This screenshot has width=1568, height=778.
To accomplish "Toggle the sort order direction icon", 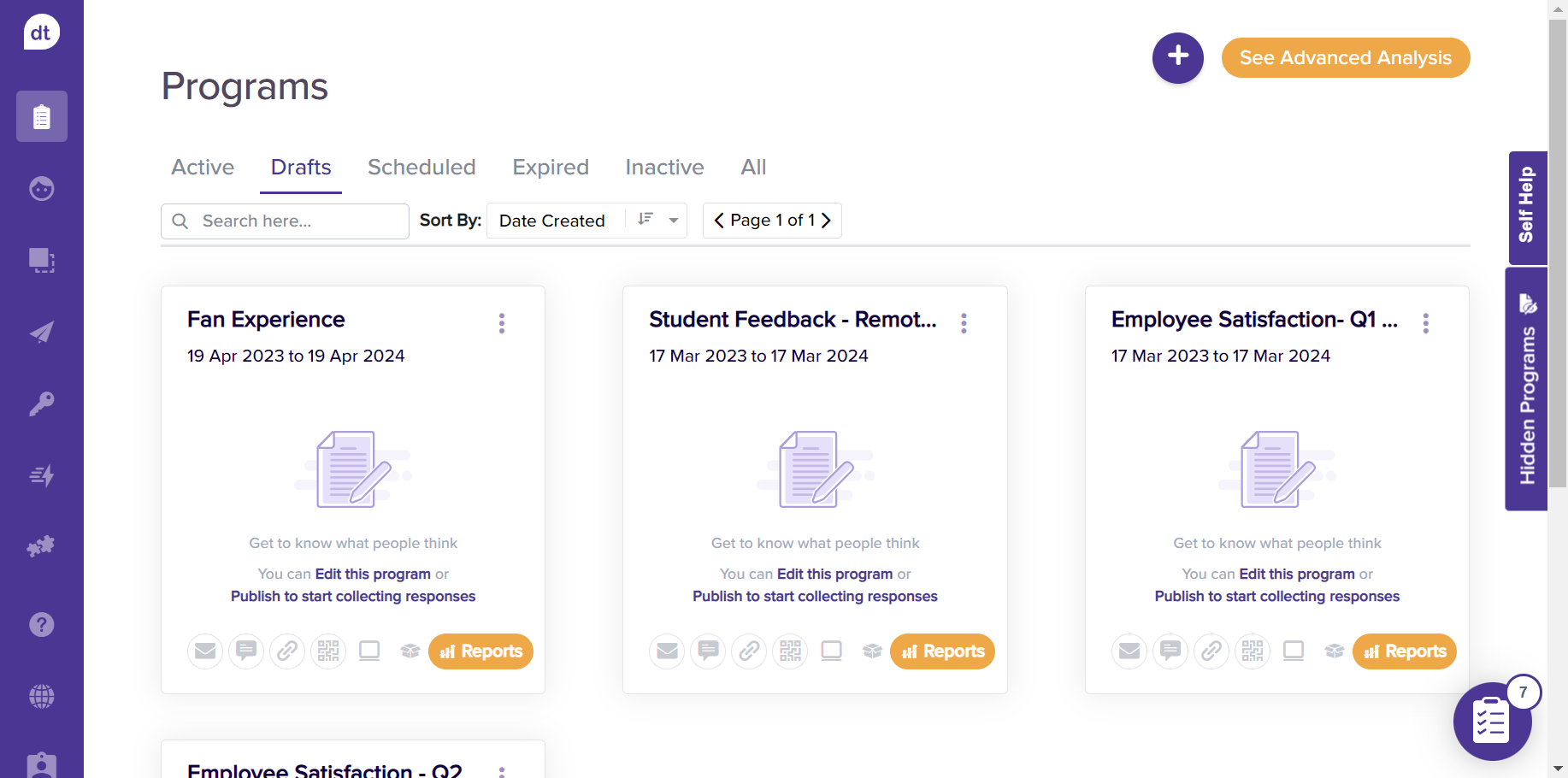I will tap(645, 220).
